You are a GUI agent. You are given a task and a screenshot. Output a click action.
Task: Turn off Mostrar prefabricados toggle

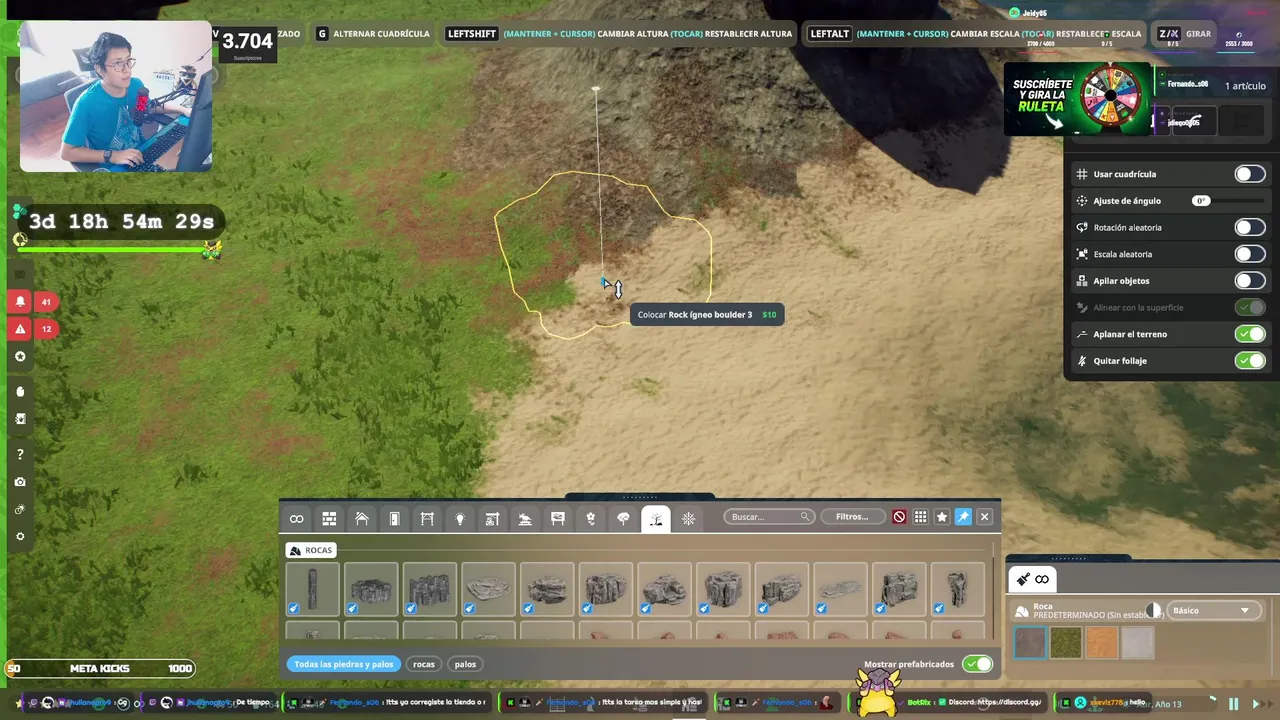point(977,664)
